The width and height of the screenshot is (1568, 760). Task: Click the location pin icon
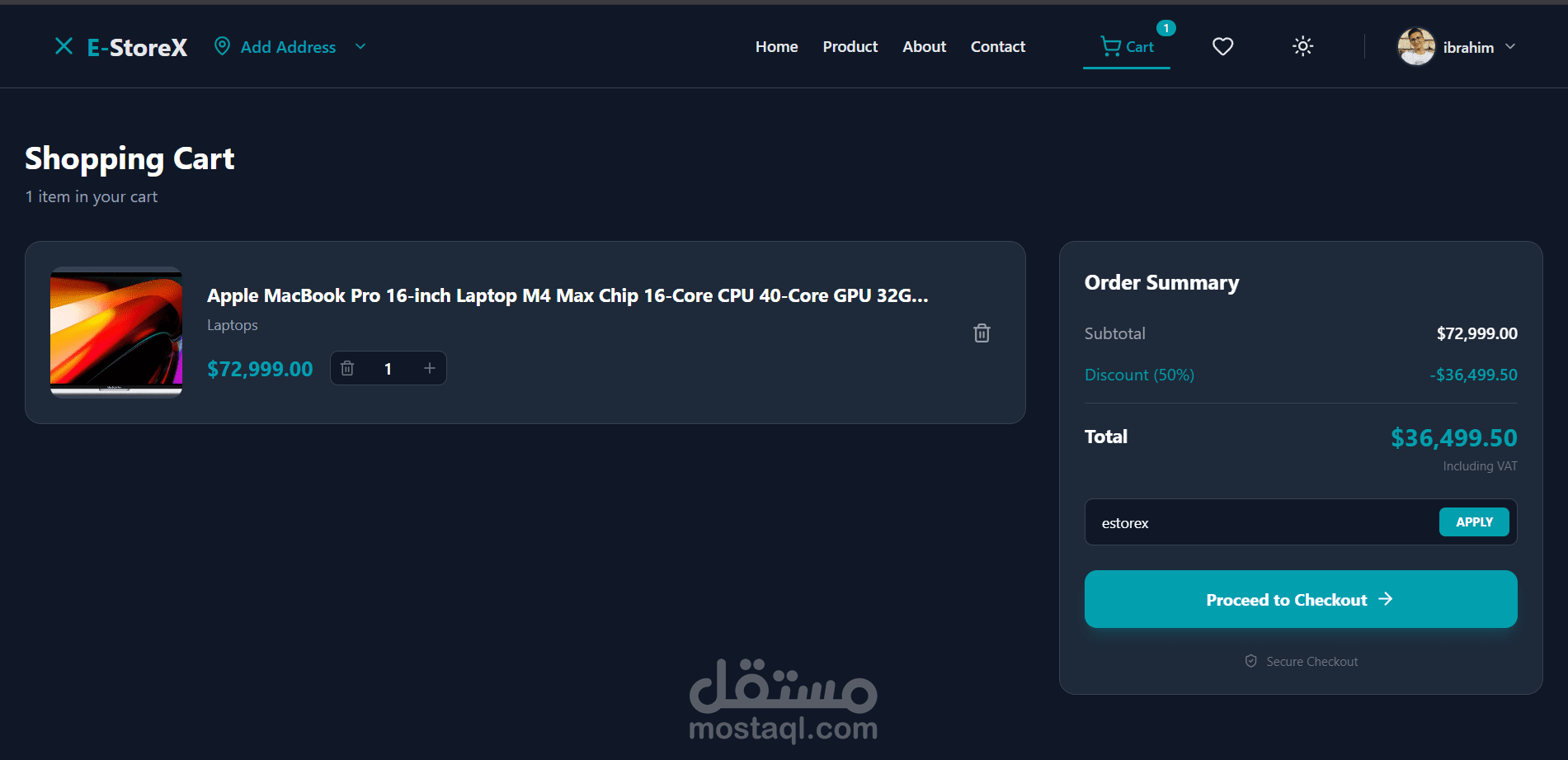pos(222,46)
